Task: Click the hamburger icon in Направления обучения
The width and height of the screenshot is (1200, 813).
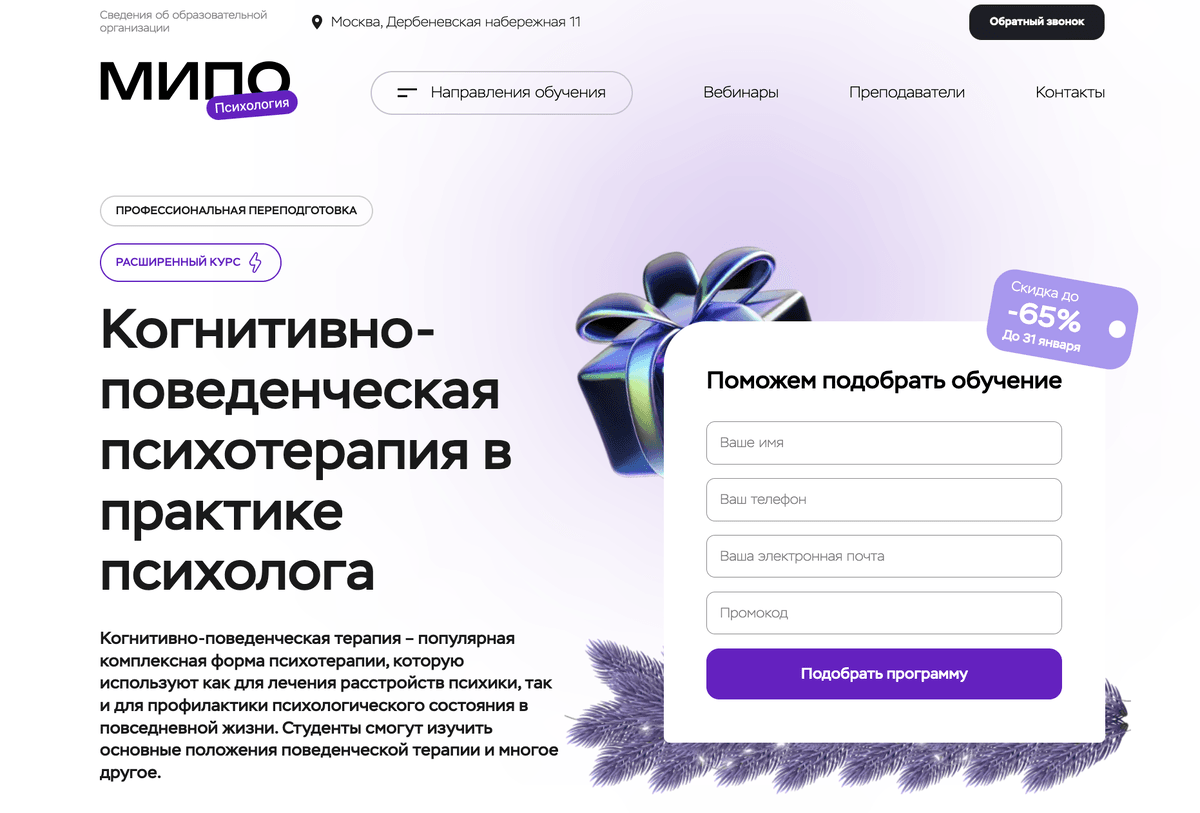Action: click(x=407, y=93)
